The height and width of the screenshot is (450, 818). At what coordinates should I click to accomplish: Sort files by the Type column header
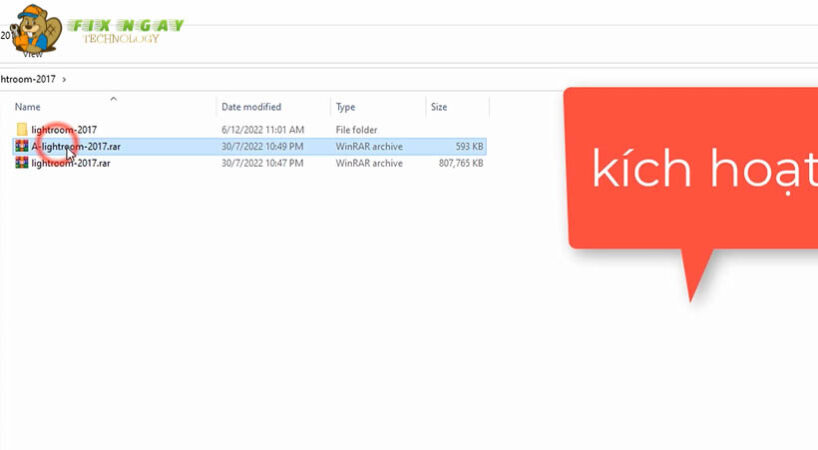point(346,107)
